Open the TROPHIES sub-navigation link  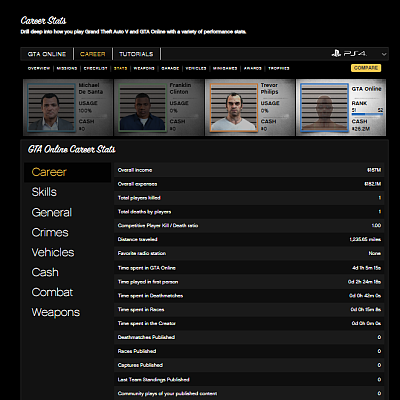click(279, 68)
